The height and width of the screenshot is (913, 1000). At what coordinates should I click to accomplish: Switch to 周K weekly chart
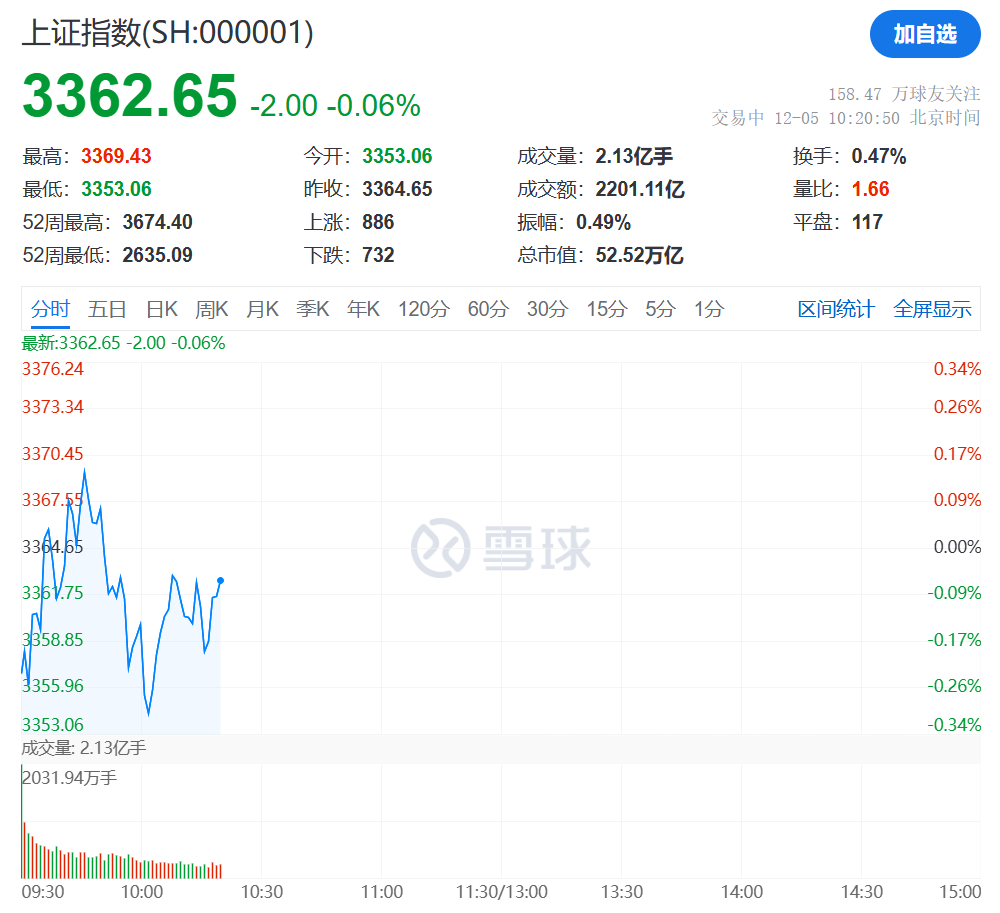tap(211, 309)
